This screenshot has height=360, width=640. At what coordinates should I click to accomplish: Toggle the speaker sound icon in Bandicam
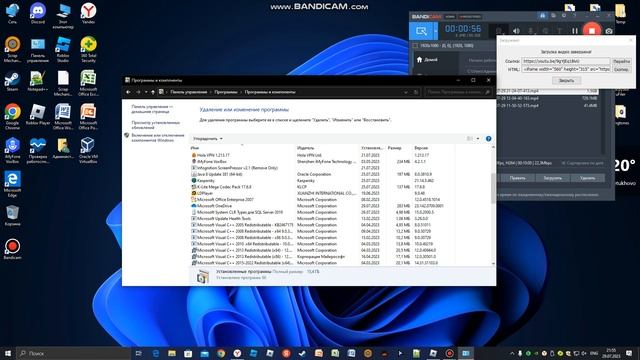pos(516,31)
